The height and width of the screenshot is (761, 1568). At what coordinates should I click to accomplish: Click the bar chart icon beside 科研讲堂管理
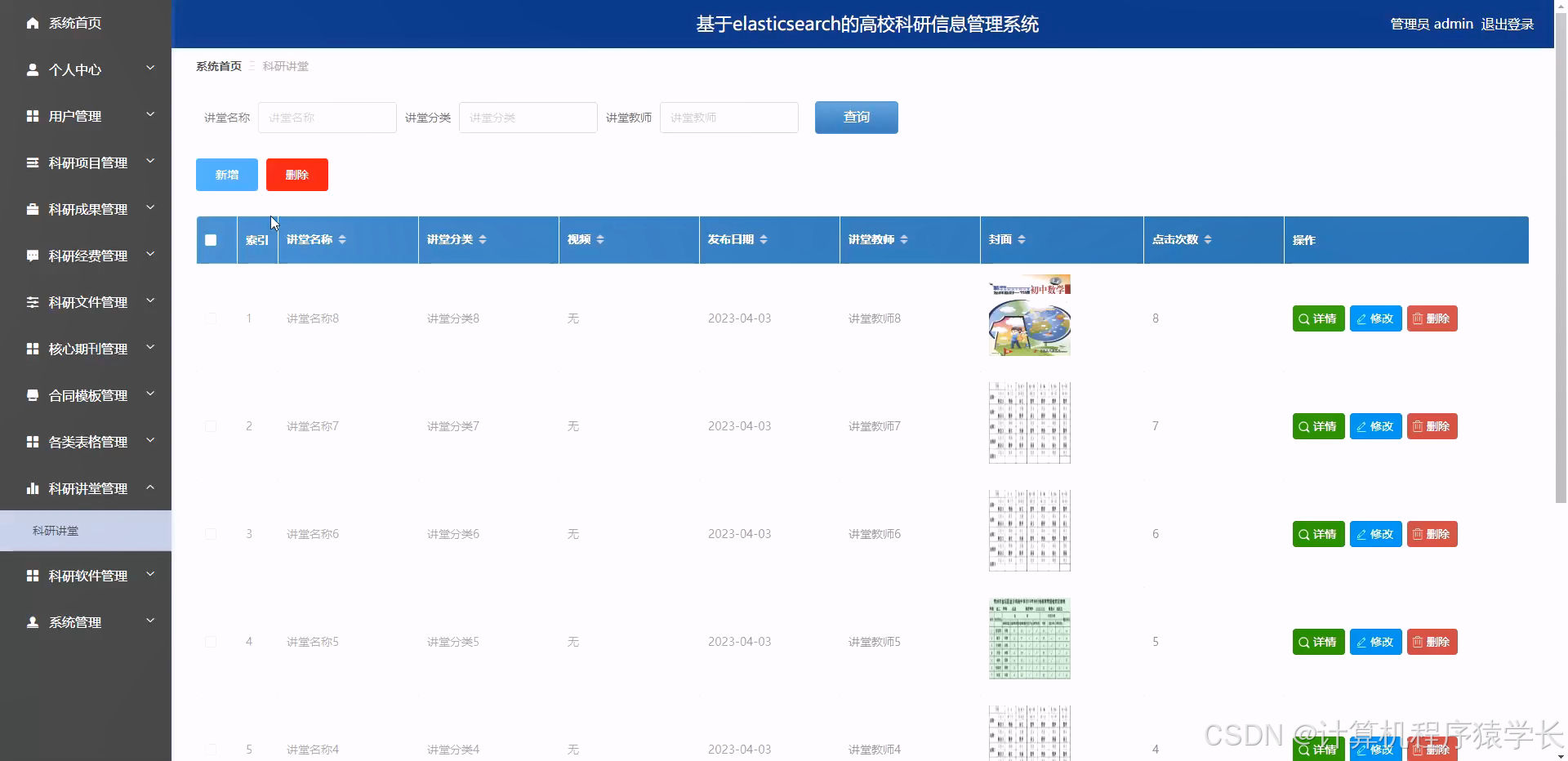(33, 488)
